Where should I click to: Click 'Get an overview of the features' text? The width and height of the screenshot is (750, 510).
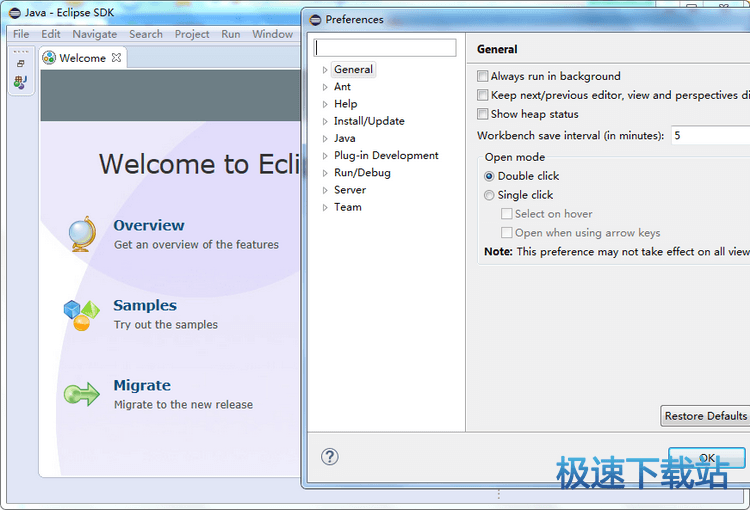pos(196,244)
